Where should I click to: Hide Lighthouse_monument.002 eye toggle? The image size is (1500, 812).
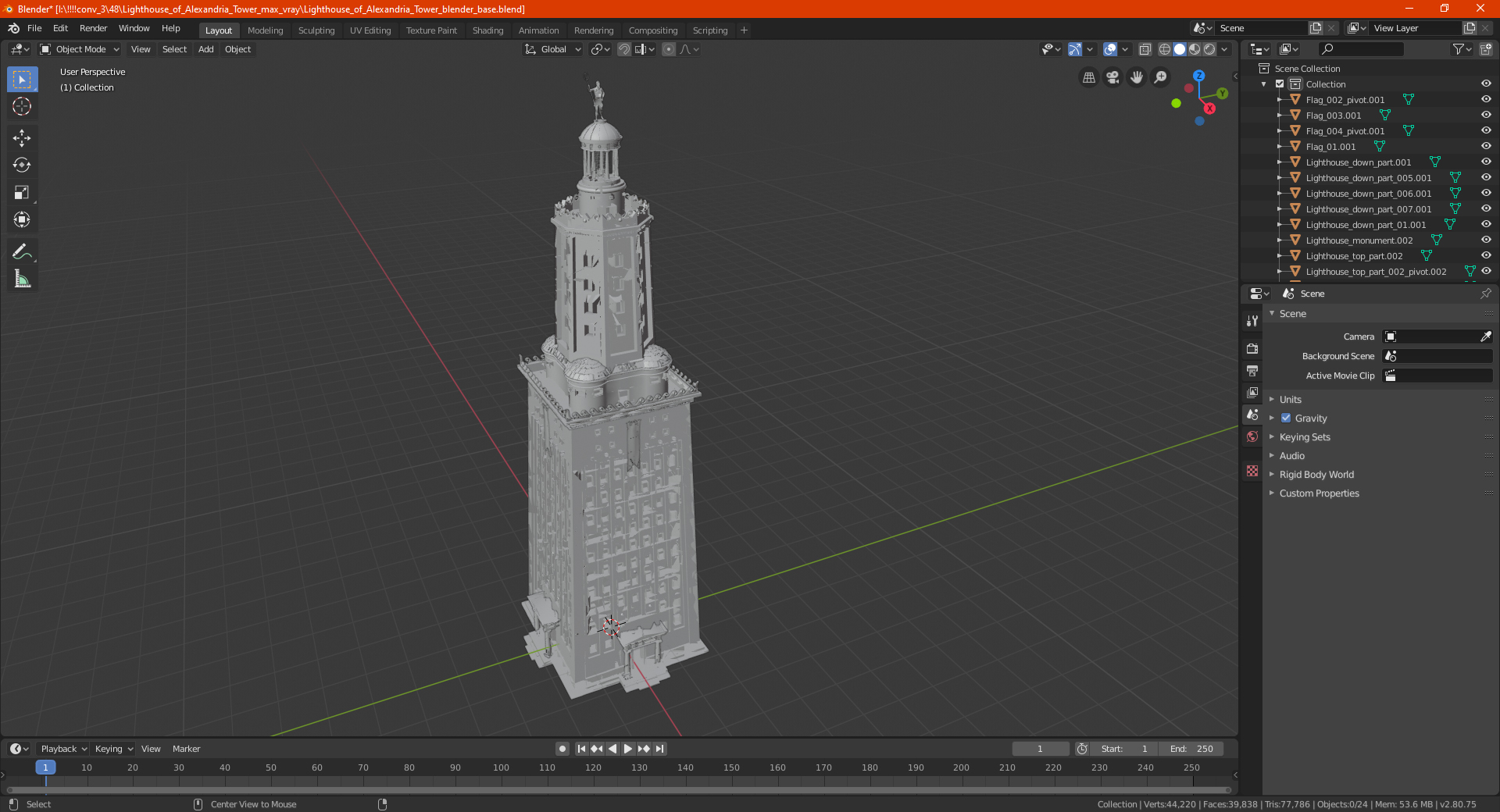pyautogui.click(x=1486, y=240)
